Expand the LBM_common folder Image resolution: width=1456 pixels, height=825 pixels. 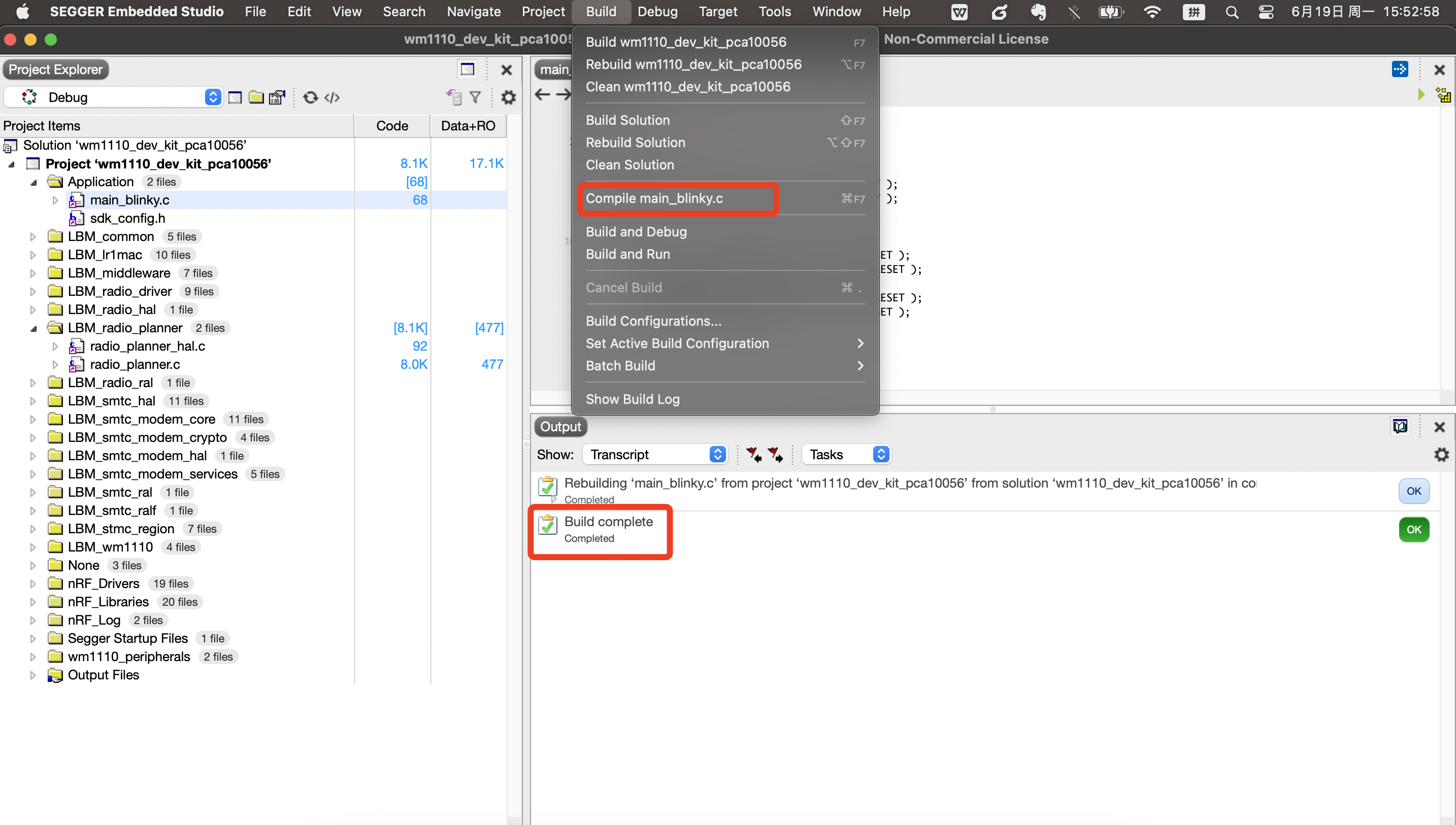pyautogui.click(x=33, y=236)
